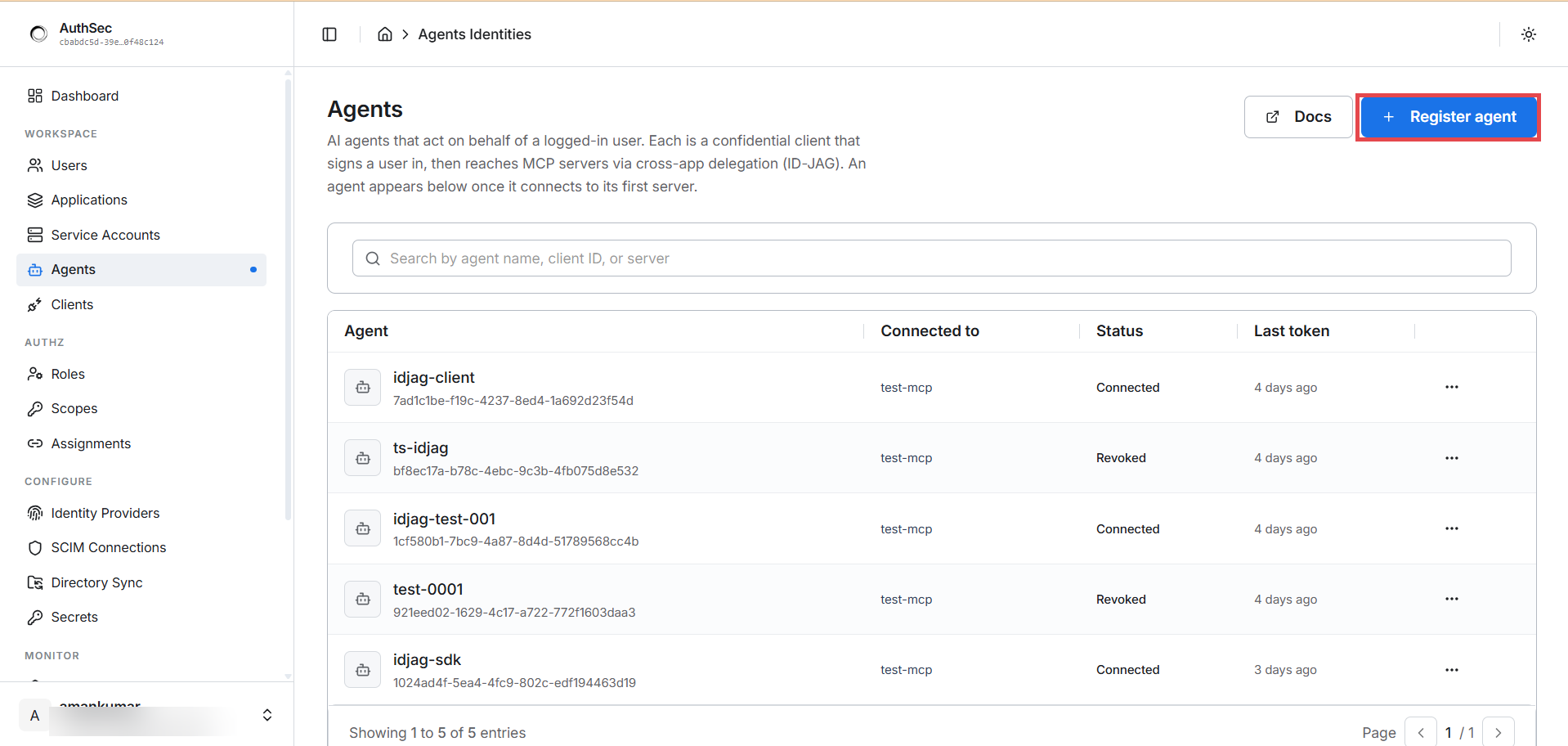Click the idjag-test-001 robot icon

tap(363, 529)
